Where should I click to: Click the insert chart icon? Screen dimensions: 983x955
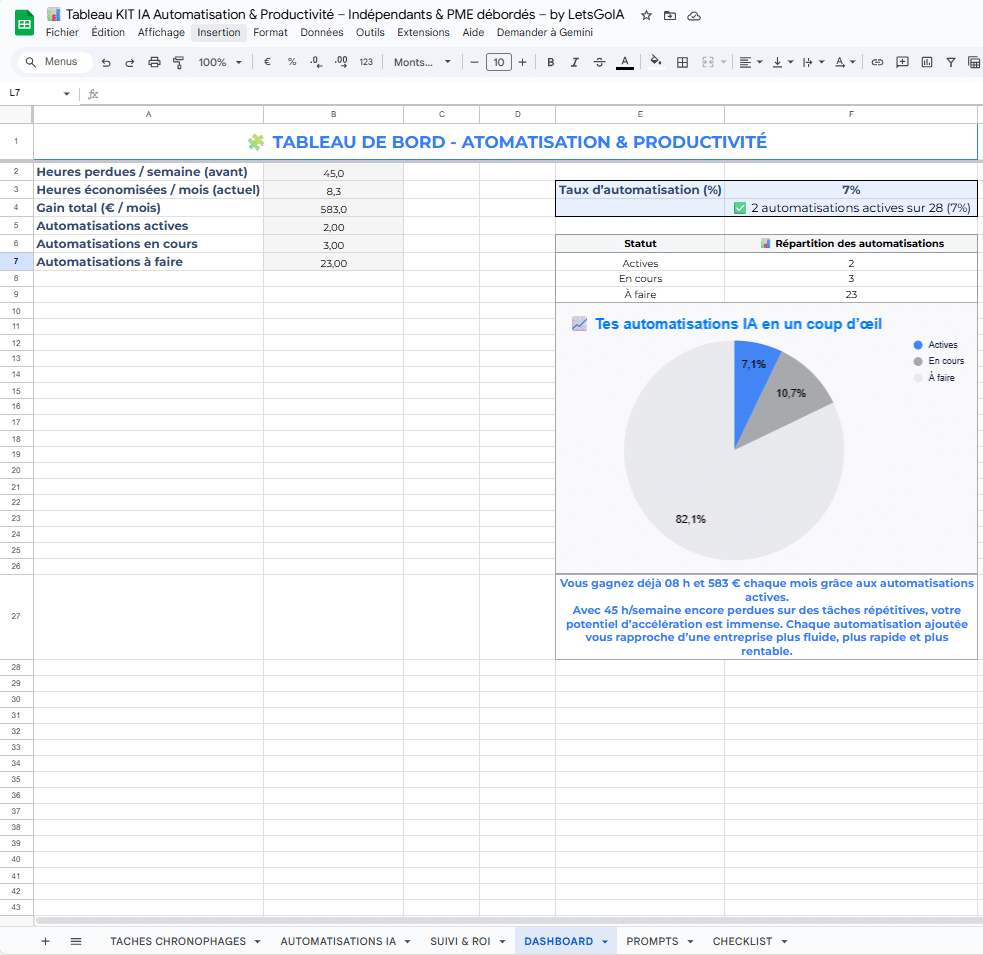pyautogui.click(x=927, y=62)
